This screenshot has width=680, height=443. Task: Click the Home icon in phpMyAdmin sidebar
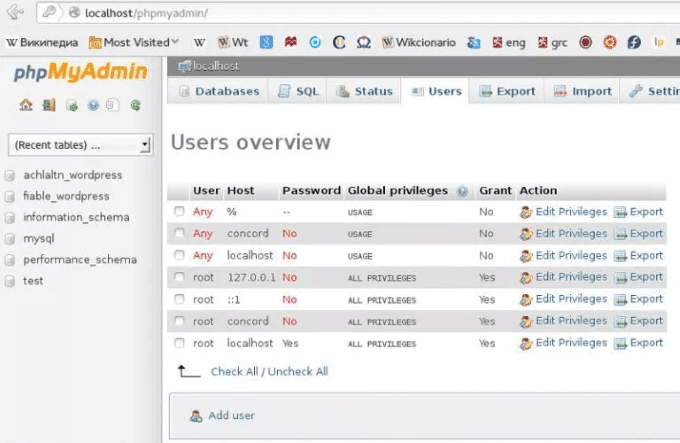coord(26,105)
